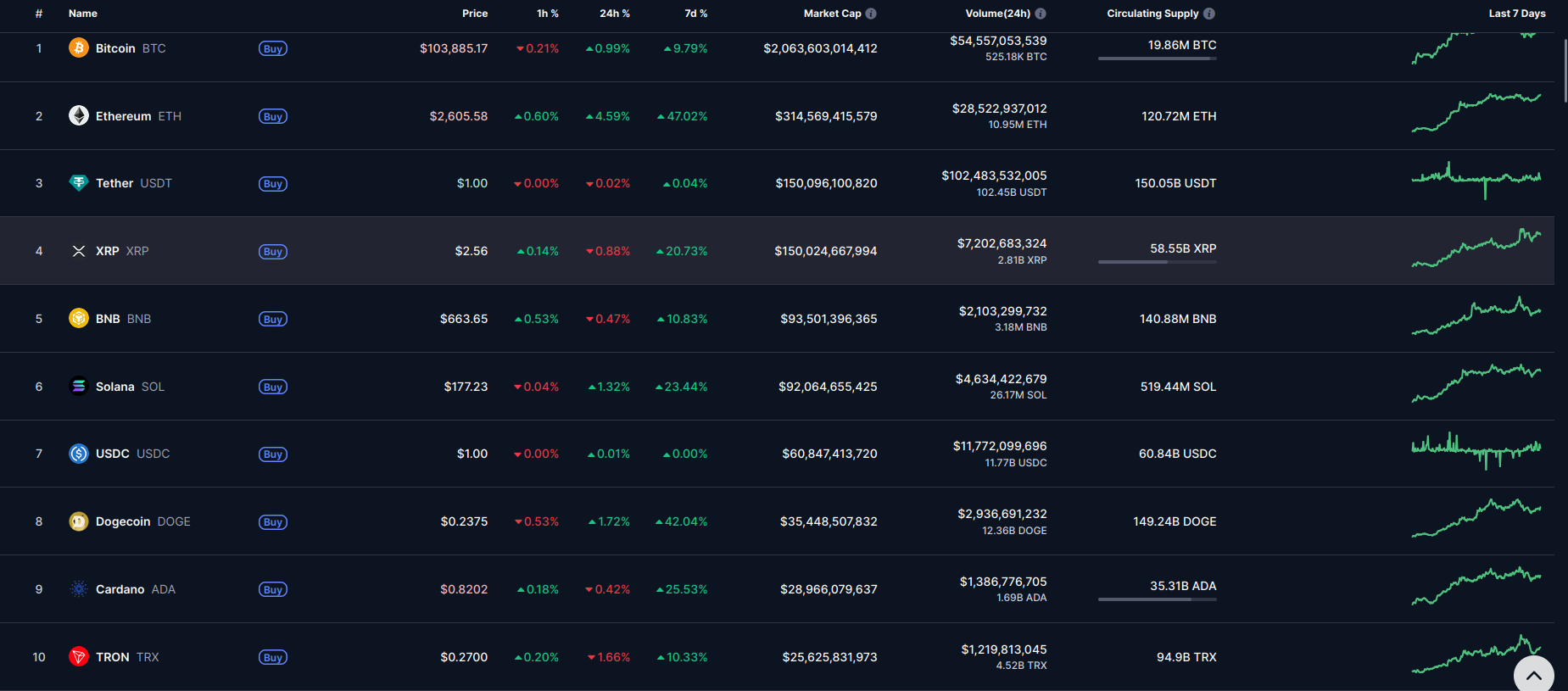This screenshot has height=691, width=1568.
Task: Click the TRON red logo icon
Action: pos(79,657)
